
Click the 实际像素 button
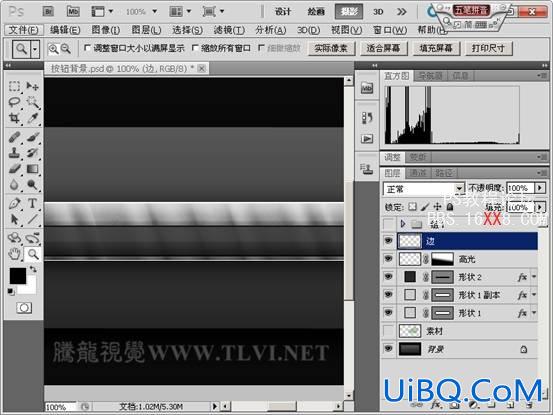point(332,48)
